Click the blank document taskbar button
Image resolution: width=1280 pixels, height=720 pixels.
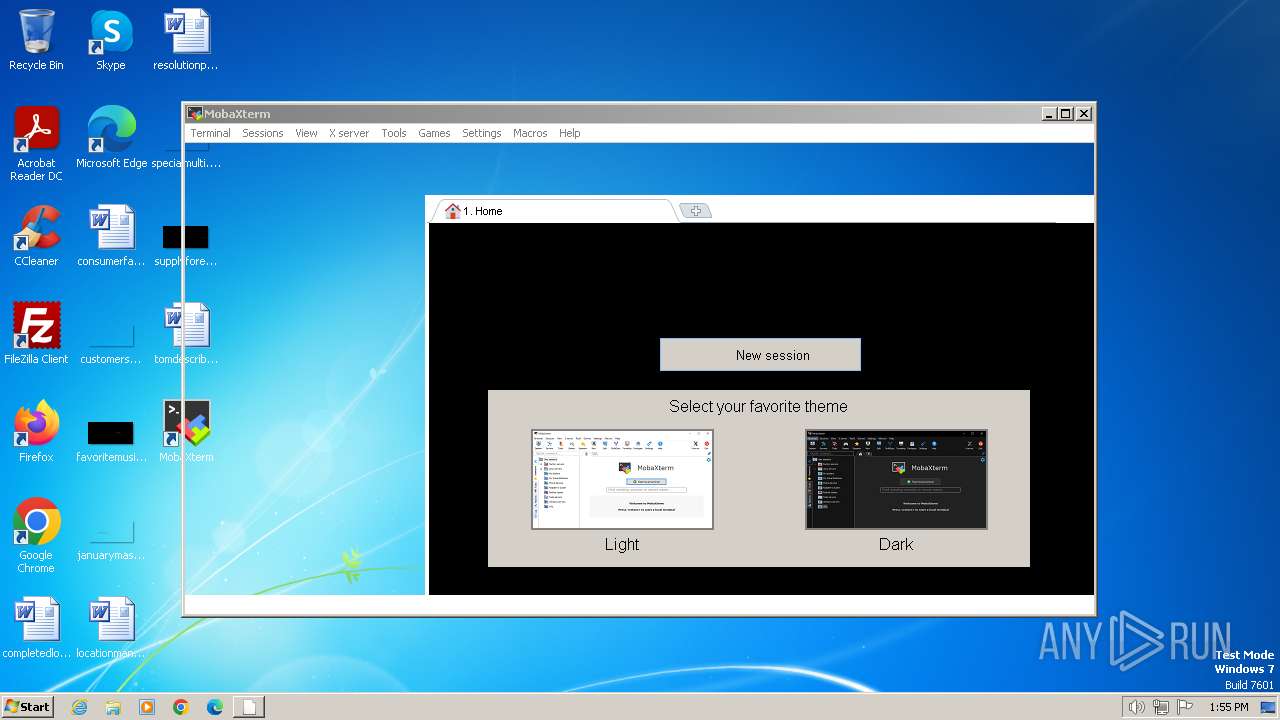coord(249,707)
